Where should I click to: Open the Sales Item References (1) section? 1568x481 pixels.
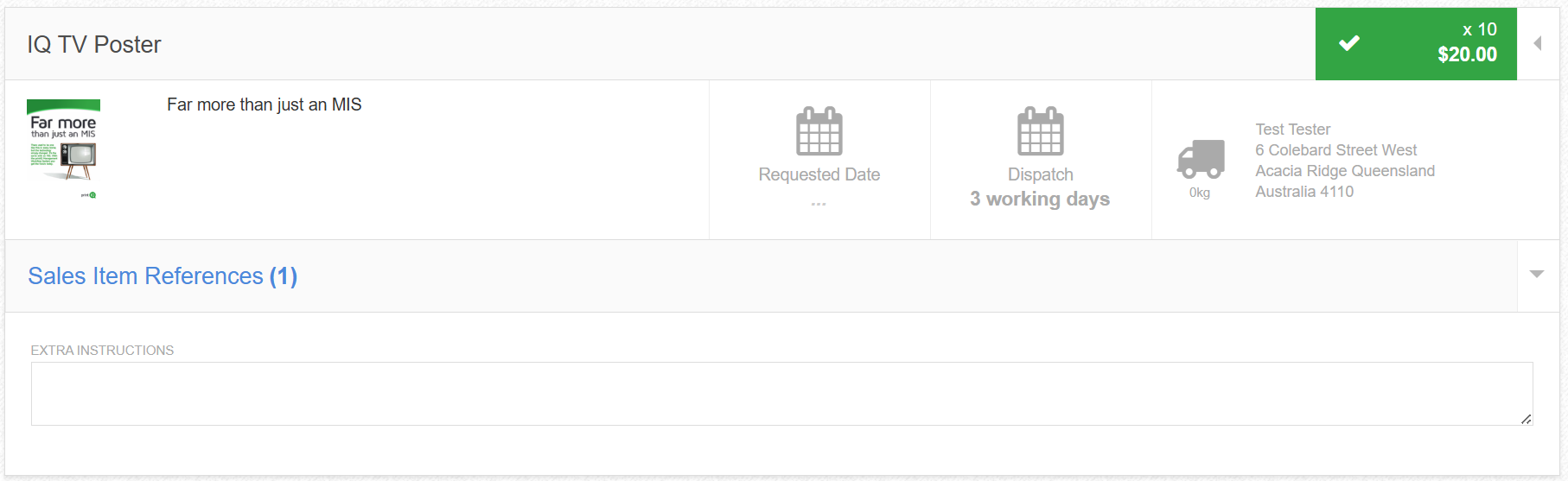pos(163,275)
